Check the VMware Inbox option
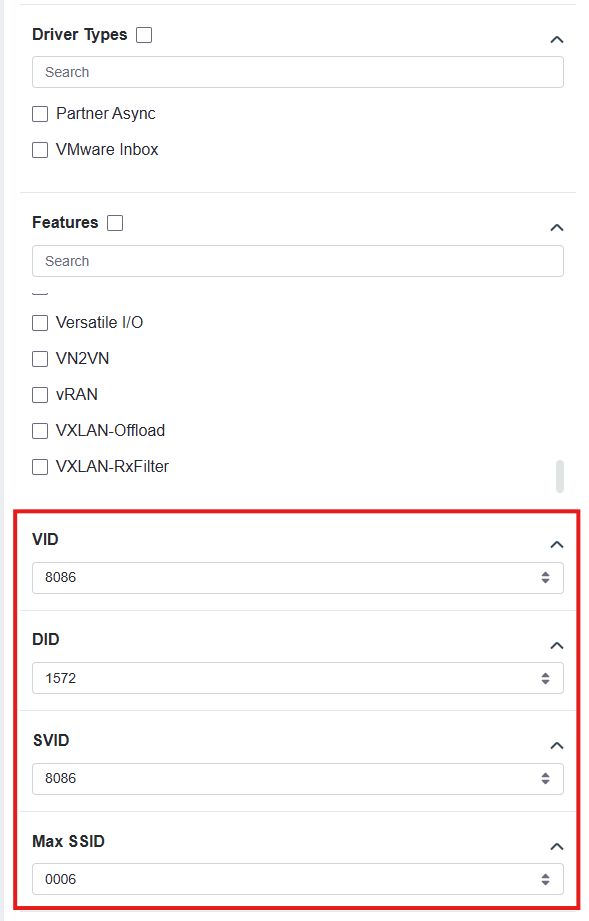Screen dimensions: 589x921 pyautogui.click(x=39, y=149)
